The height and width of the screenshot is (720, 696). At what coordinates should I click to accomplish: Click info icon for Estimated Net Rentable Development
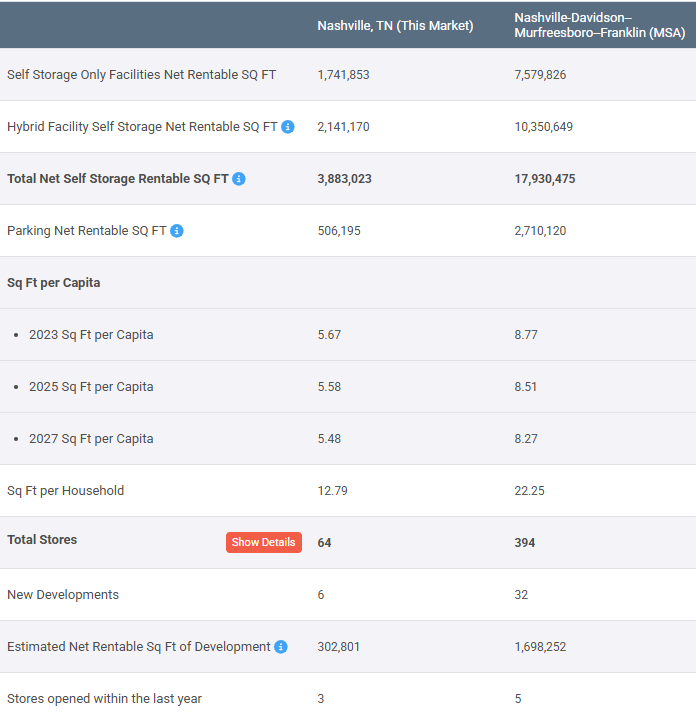pyautogui.click(x=281, y=647)
